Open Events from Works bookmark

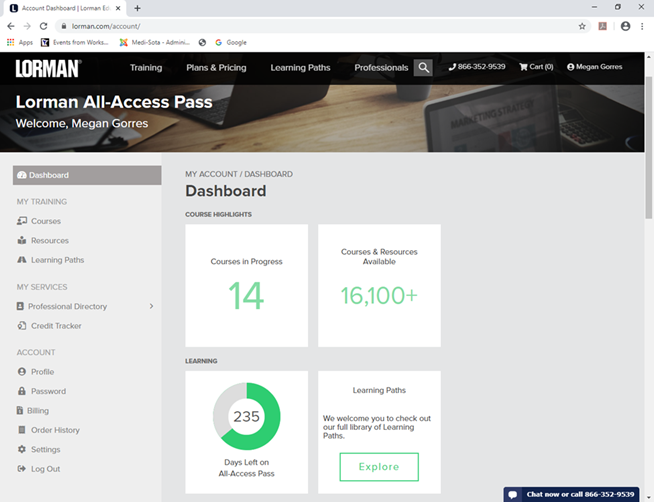75,43
